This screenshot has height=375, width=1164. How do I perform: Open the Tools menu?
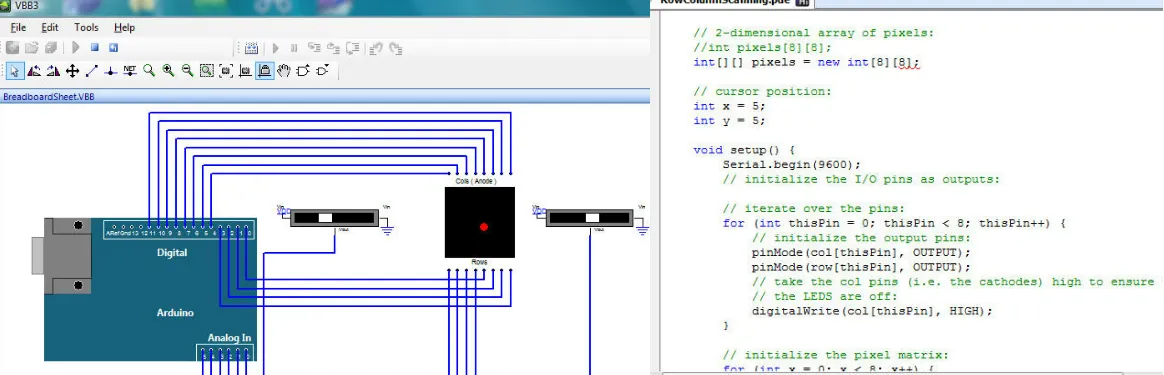point(86,27)
